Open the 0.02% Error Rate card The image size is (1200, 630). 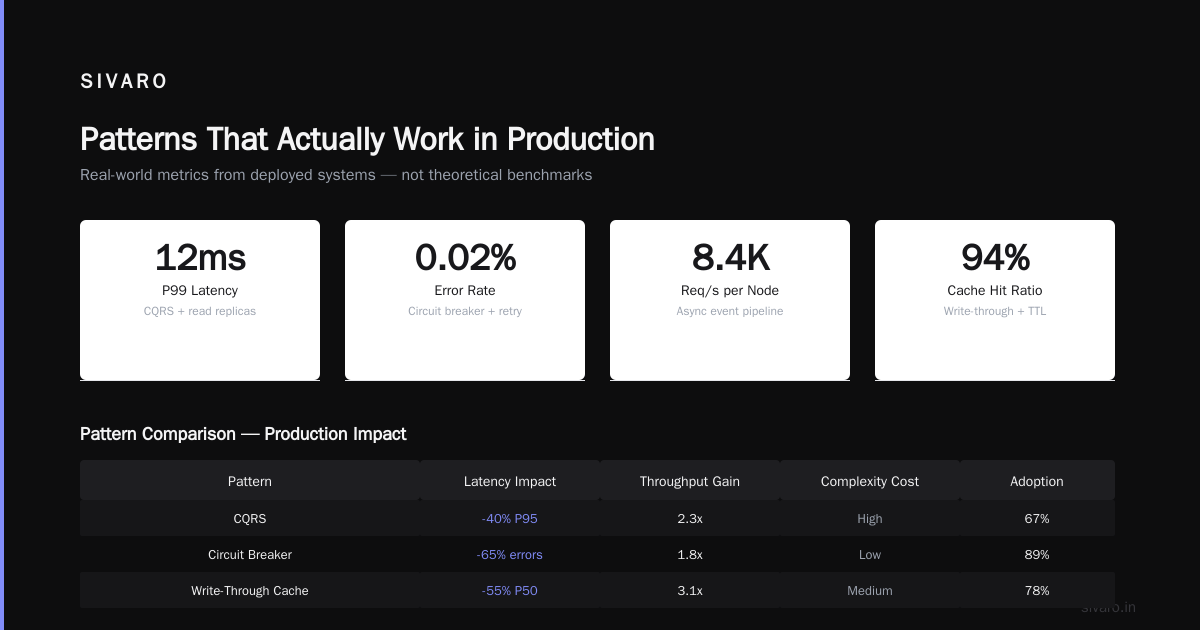(x=465, y=300)
